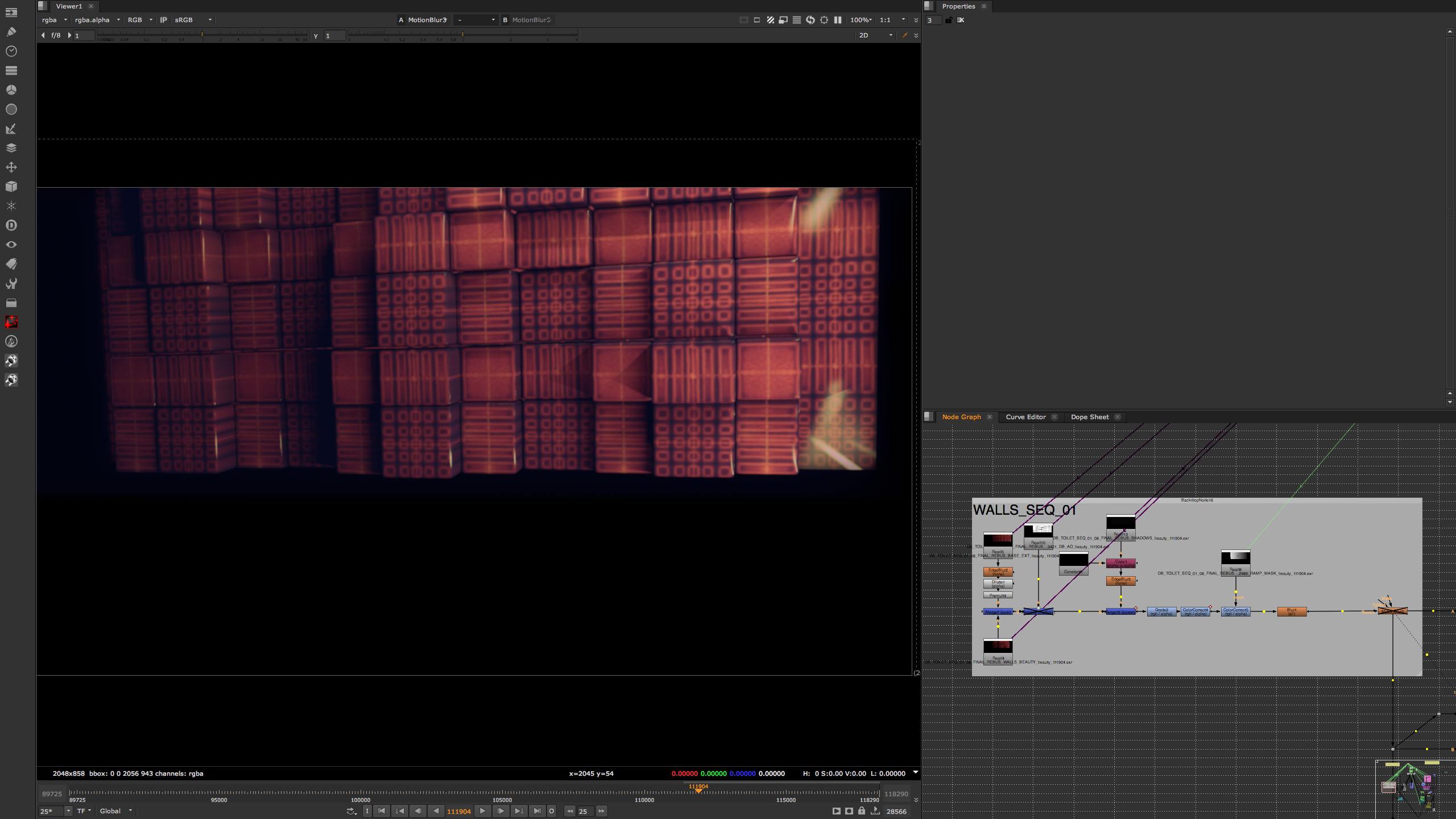Switch to the Dope Sheet tab

click(x=1090, y=417)
